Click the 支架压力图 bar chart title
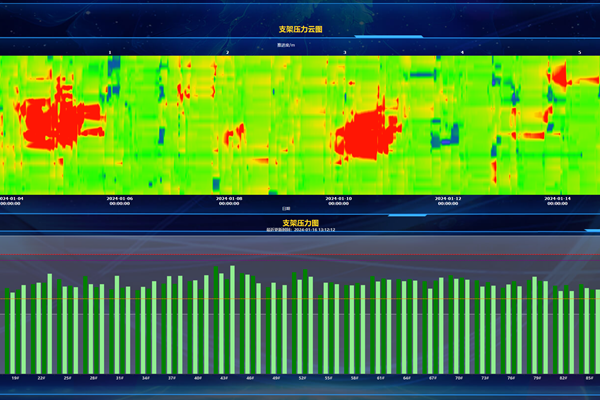This screenshot has height=400, width=600. coord(300,223)
